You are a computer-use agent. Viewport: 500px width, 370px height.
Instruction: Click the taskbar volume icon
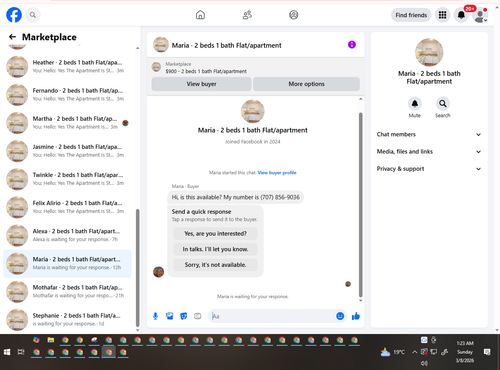coord(424,363)
